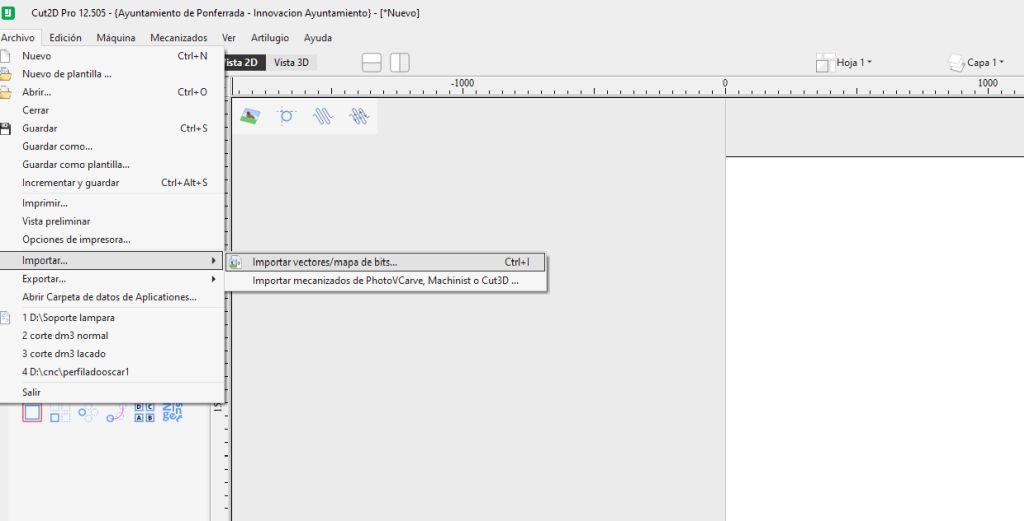Select Importar mecanizados de PhotoVCarve, Machinist o Cut3D
This screenshot has width=1024, height=521.
click(x=385, y=281)
